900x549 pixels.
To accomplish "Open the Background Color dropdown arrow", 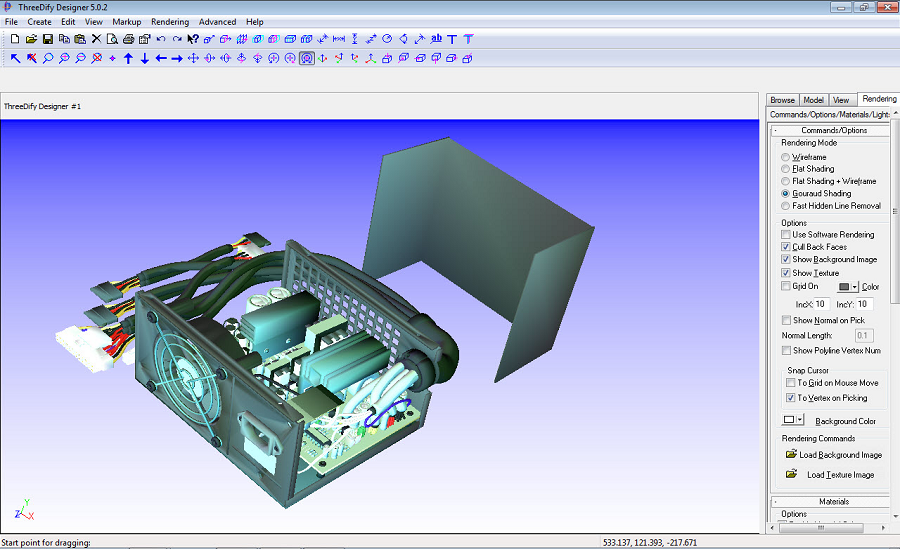I will [x=800, y=421].
